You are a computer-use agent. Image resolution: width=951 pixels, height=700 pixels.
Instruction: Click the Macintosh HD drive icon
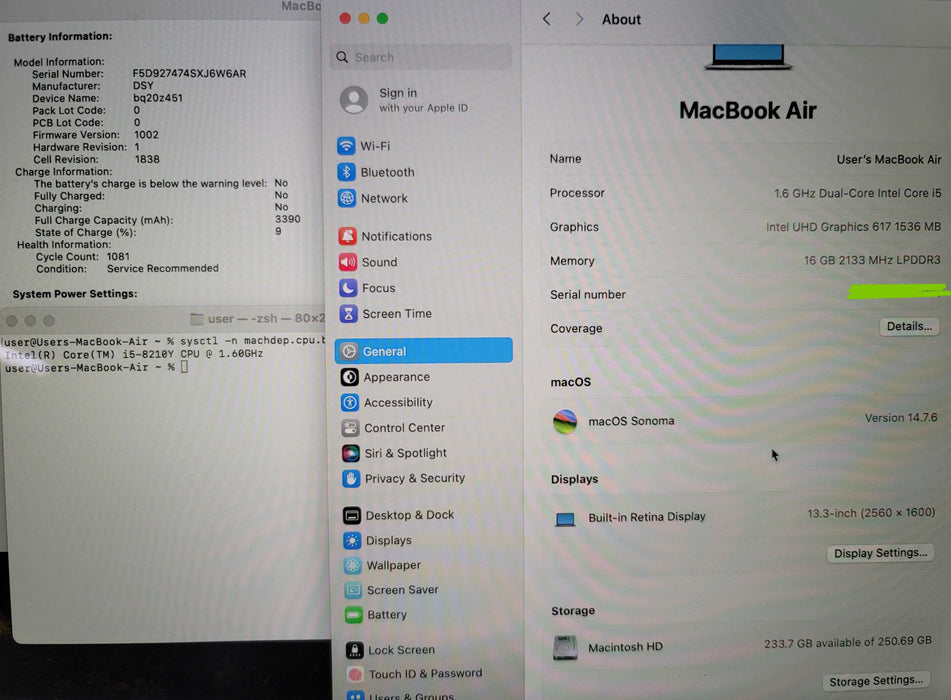click(x=565, y=647)
